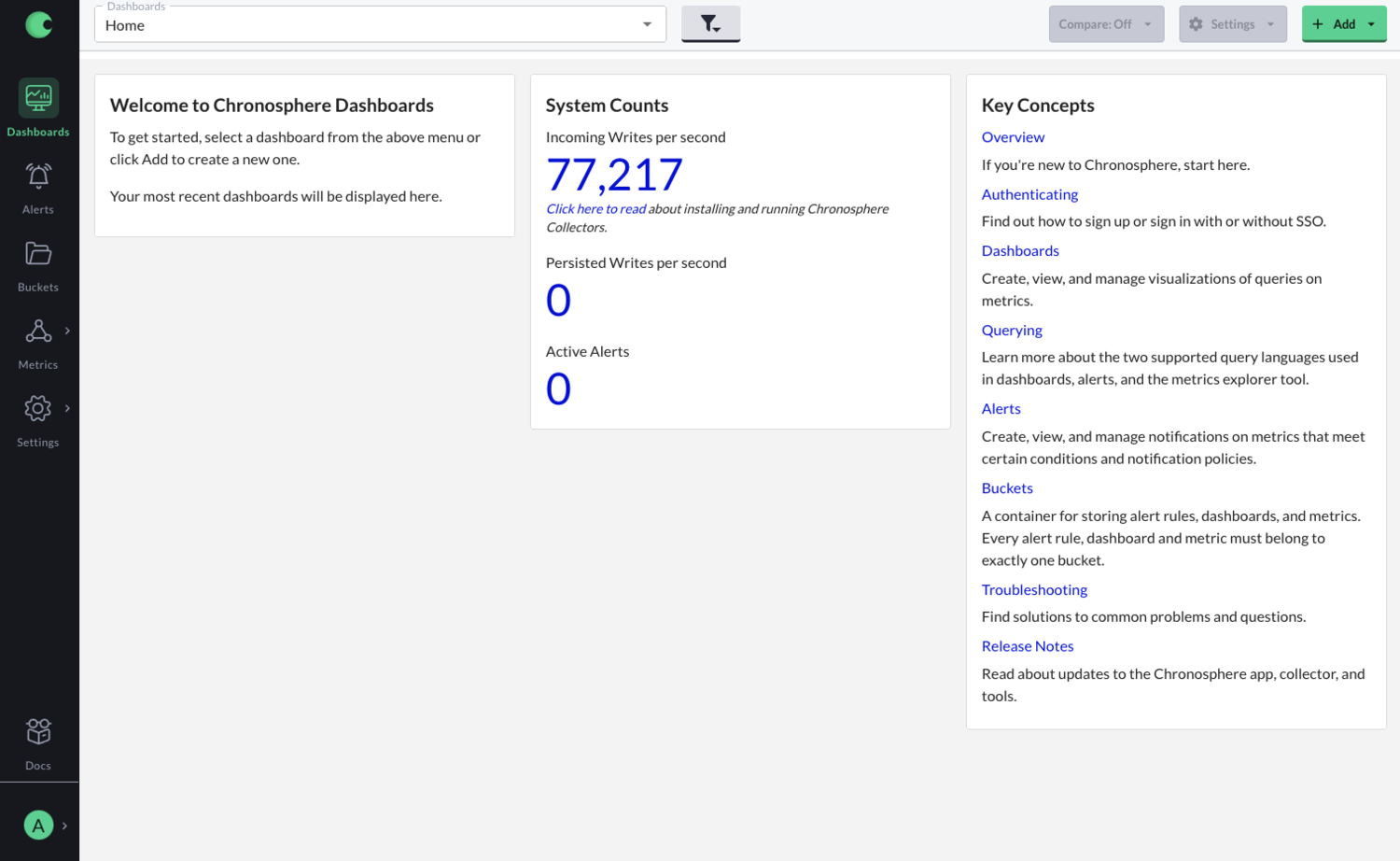Click the filter funnel button
Screen dimensions: 1400x861
710,23
